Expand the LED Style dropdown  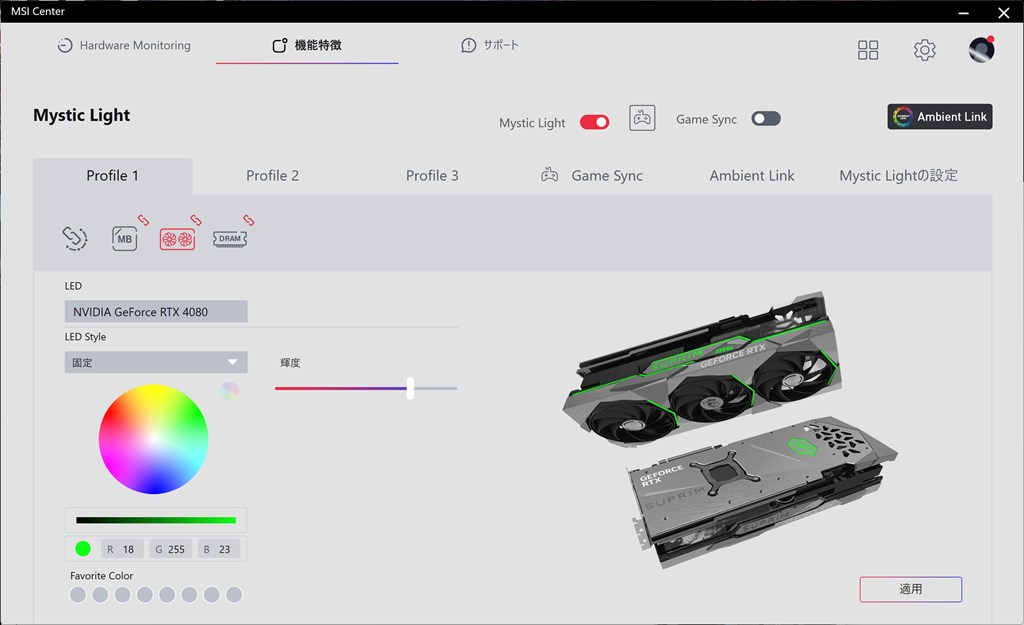tap(156, 362)
